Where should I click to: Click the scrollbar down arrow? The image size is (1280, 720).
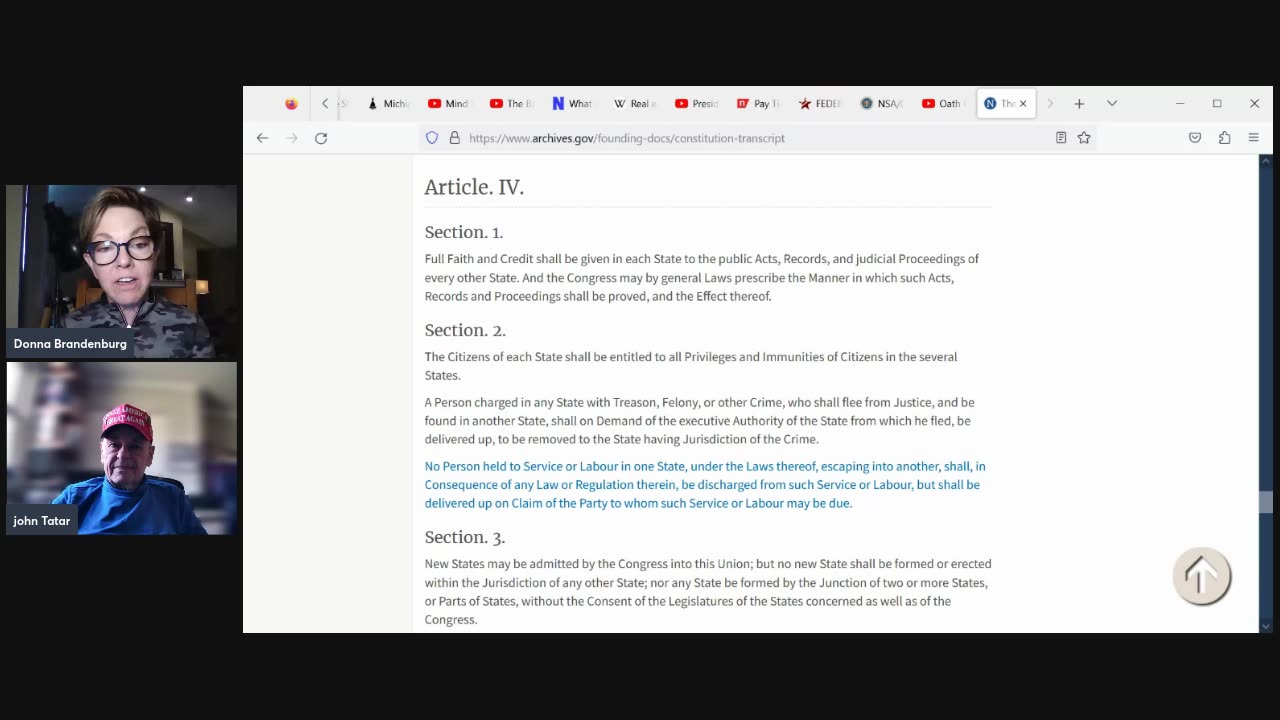coord(1265,627)
